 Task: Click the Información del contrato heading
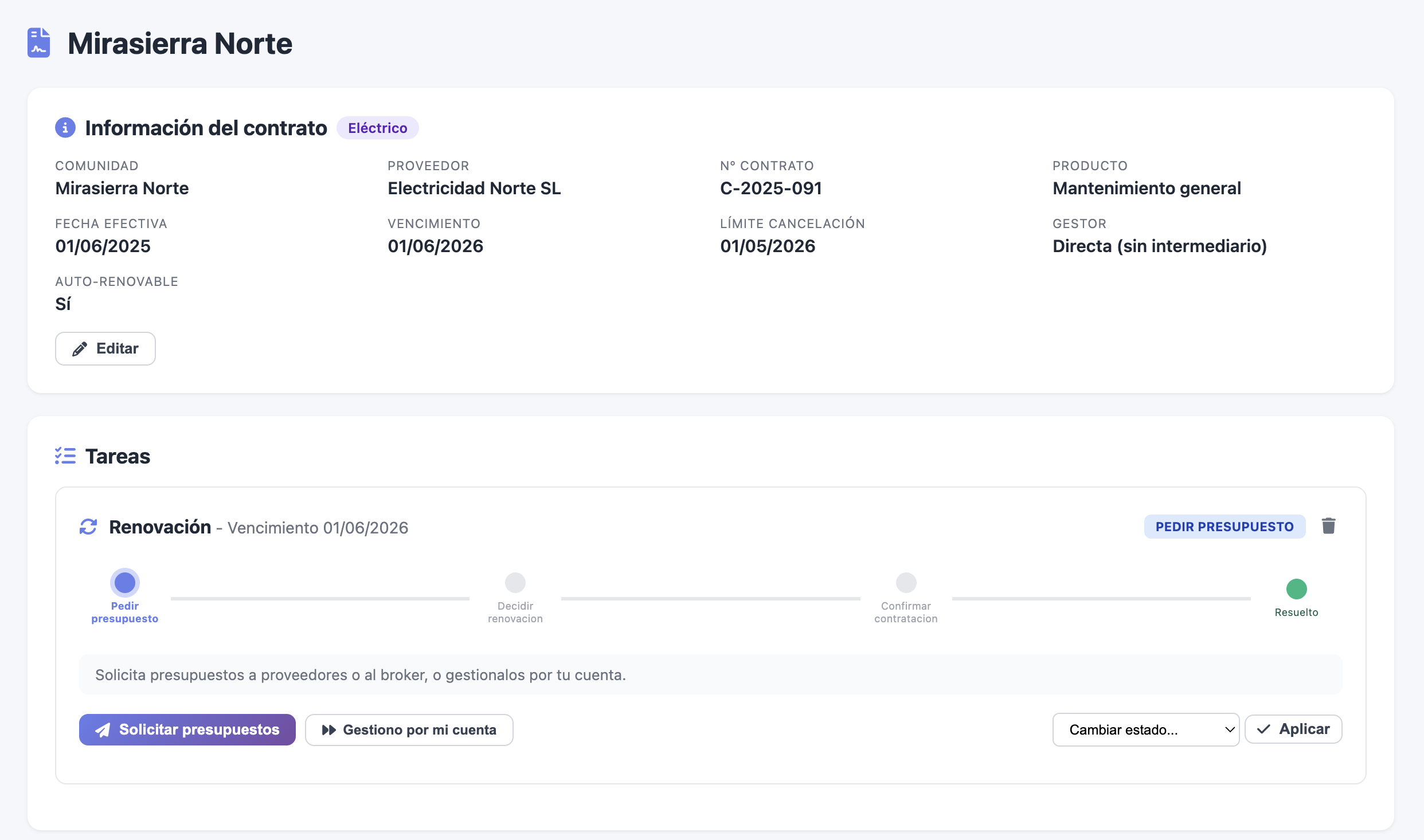click(206, 128)
